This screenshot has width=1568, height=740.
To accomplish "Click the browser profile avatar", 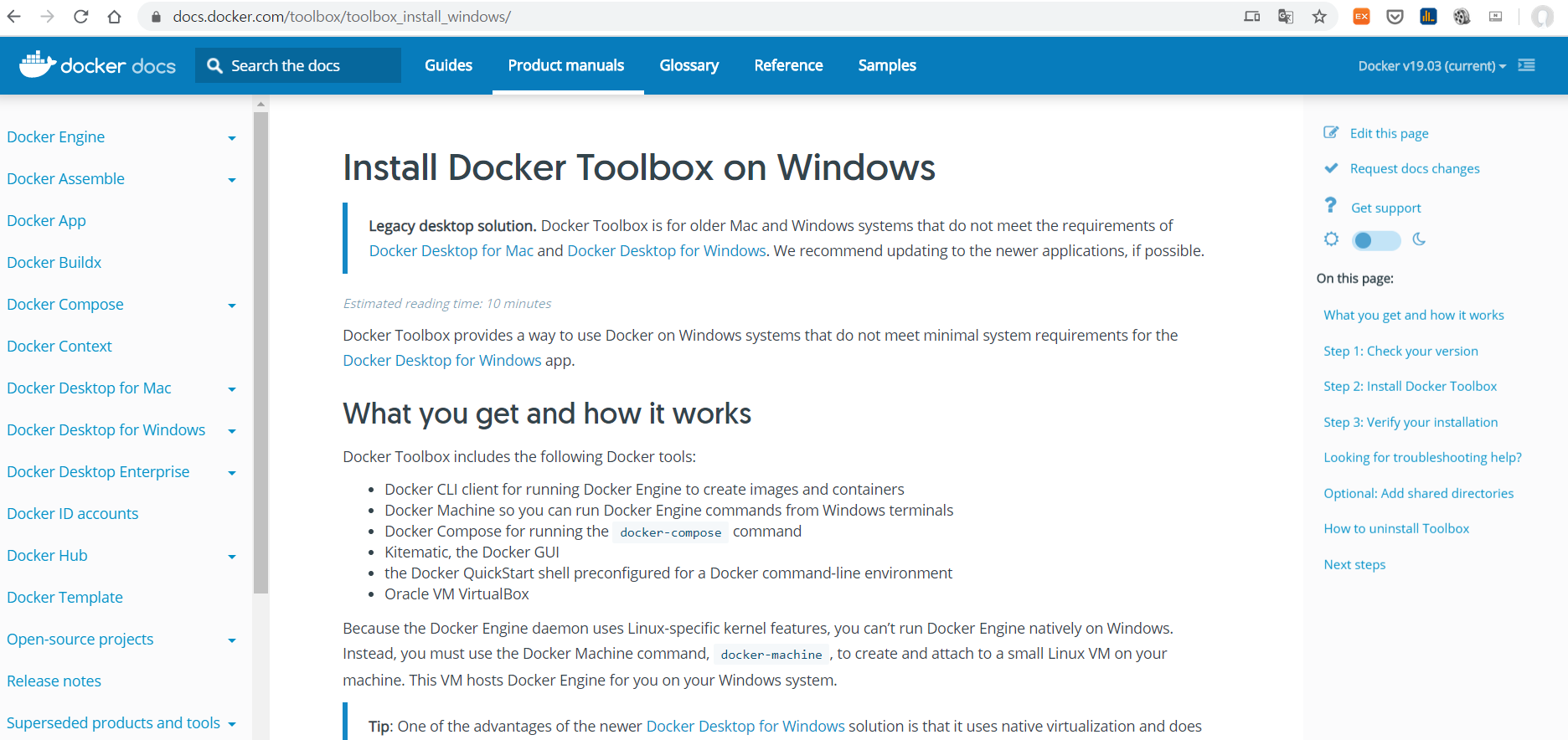I will (1542, 16).
